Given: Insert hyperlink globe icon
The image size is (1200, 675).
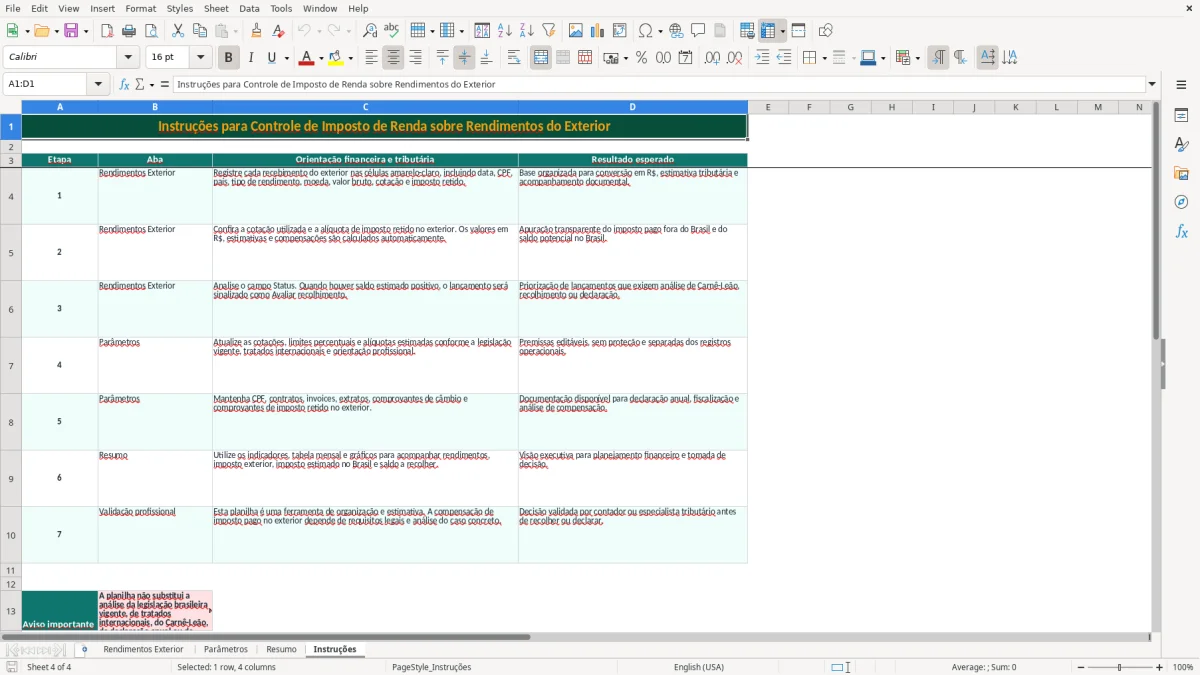Looking at the screenshot, I should point(677,31).
